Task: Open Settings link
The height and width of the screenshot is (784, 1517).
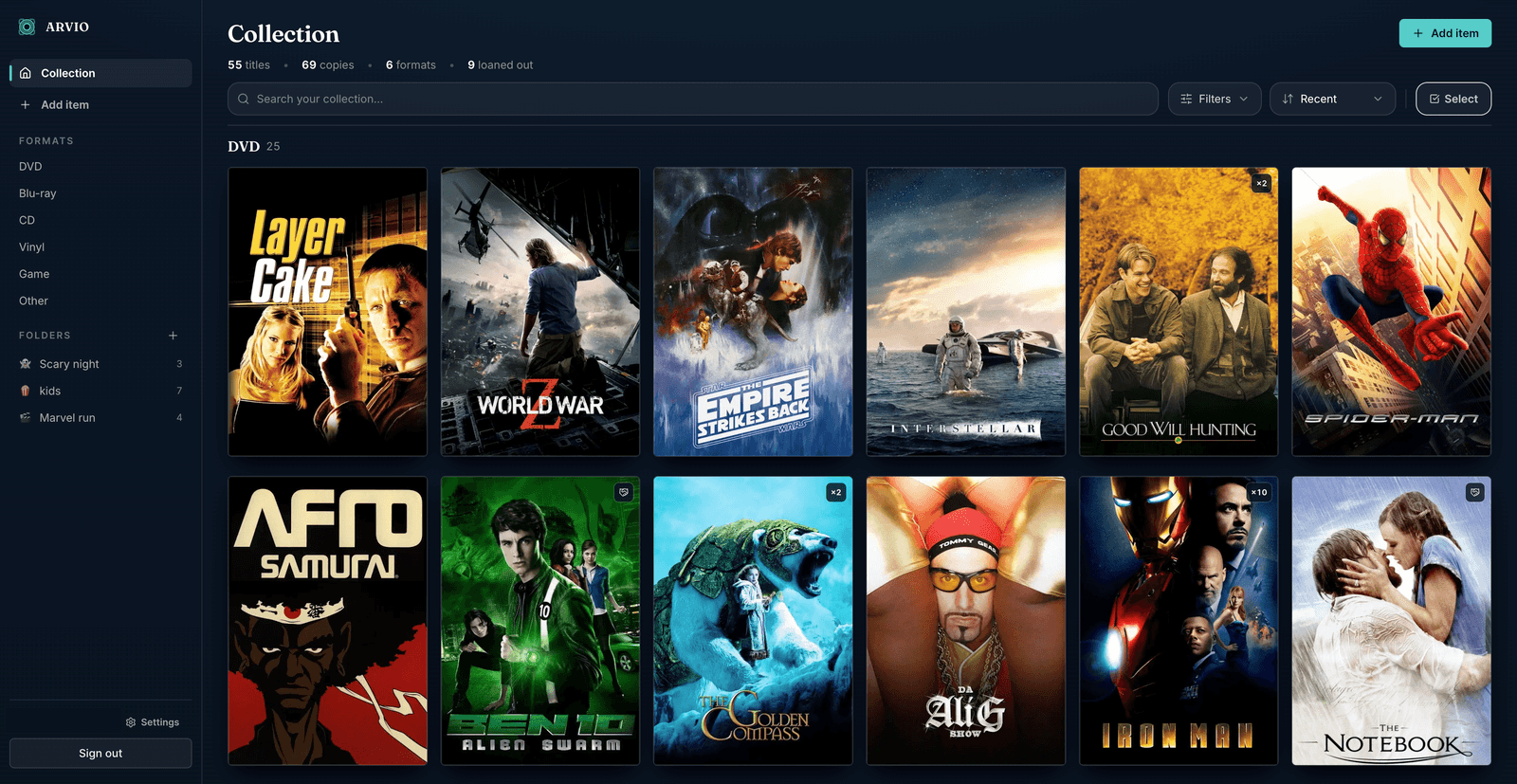Action: [x=152, y=722]
